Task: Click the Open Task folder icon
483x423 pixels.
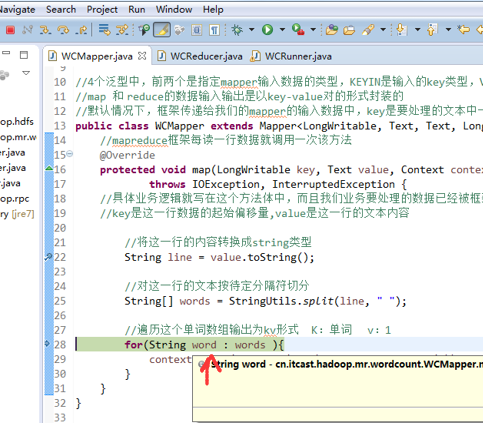Action: click(349, 30)
